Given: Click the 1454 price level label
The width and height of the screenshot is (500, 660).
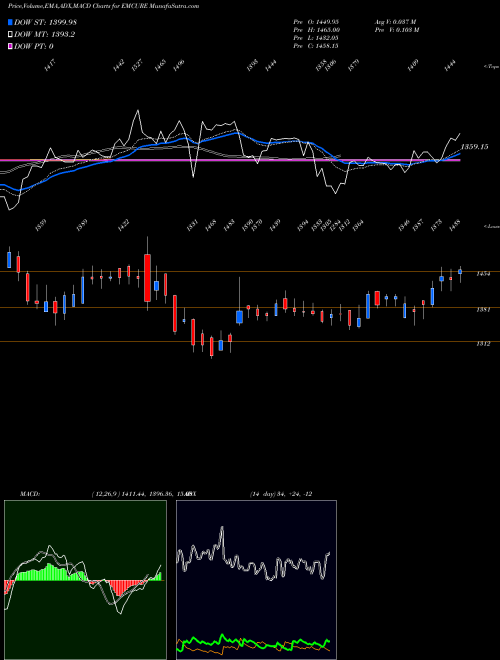Looking at the screenshot, I should pyautogui.click(x=483, y=274).
